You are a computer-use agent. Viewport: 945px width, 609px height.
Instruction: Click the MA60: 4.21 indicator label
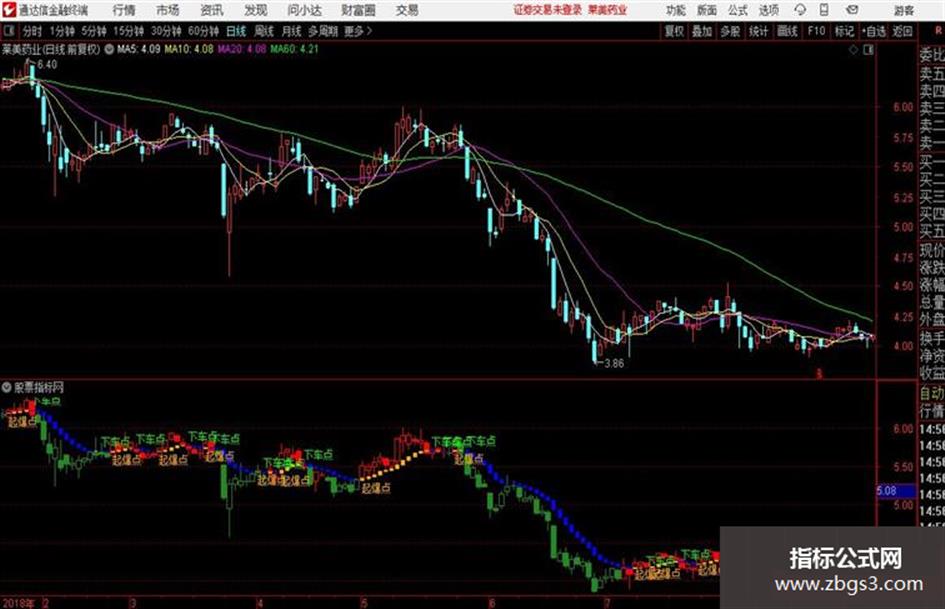pyautogui.click(x=294, y=49)
